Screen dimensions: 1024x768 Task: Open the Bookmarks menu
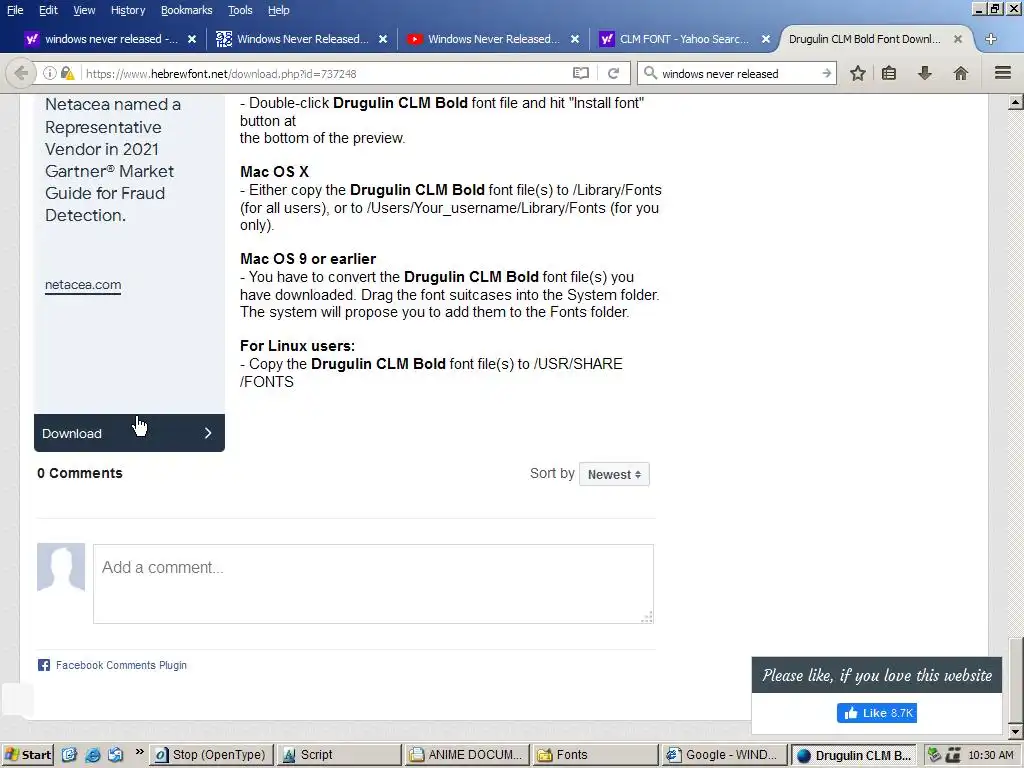186,10
